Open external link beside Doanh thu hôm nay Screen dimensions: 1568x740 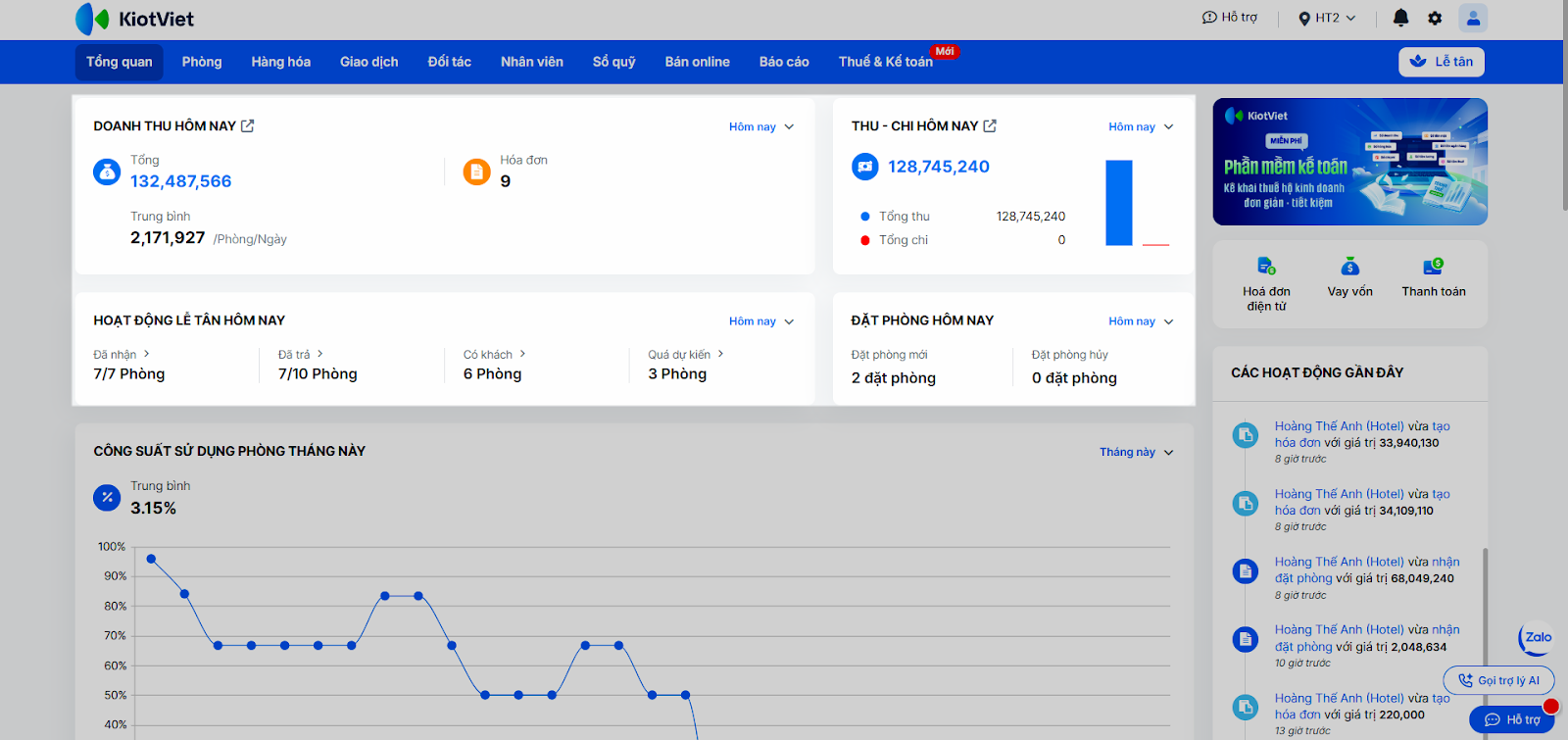click(248, 125)
